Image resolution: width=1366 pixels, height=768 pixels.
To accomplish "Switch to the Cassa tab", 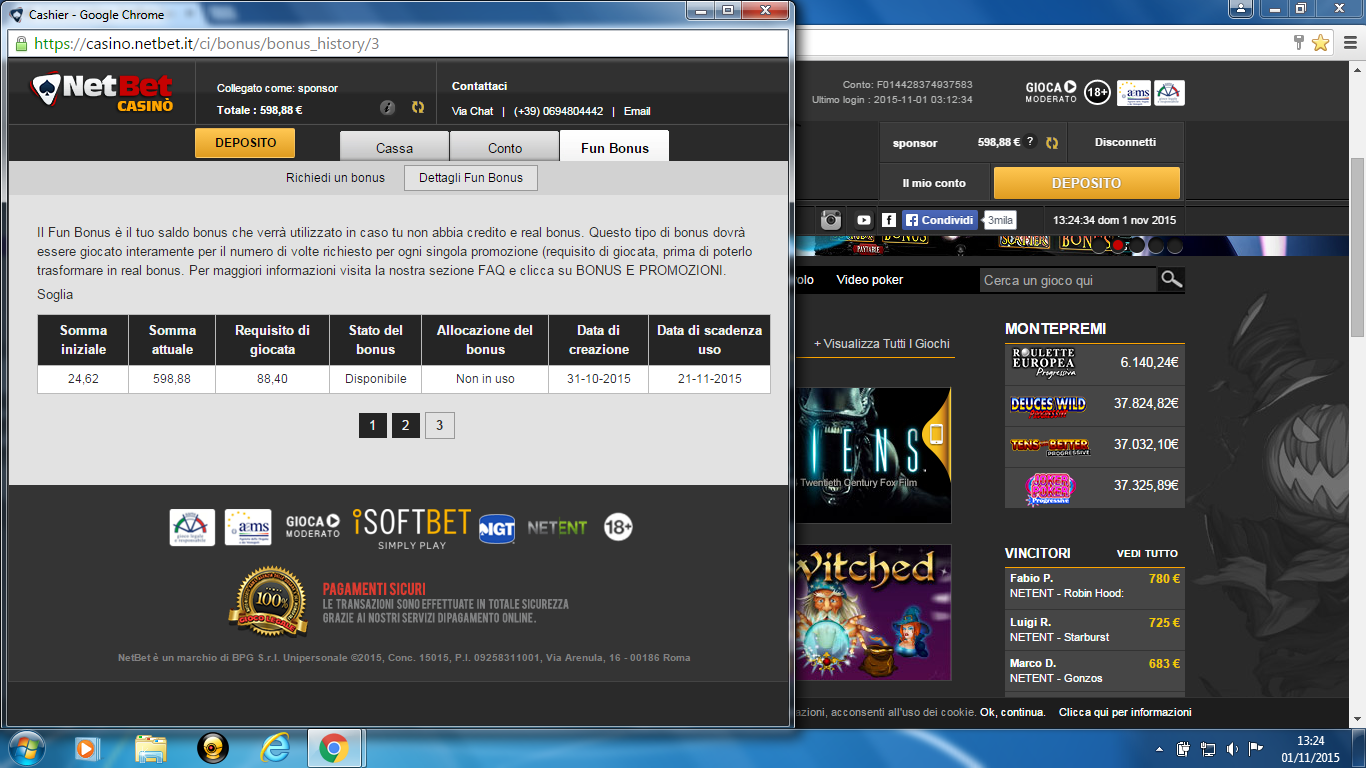I will [x=394, y=147].
